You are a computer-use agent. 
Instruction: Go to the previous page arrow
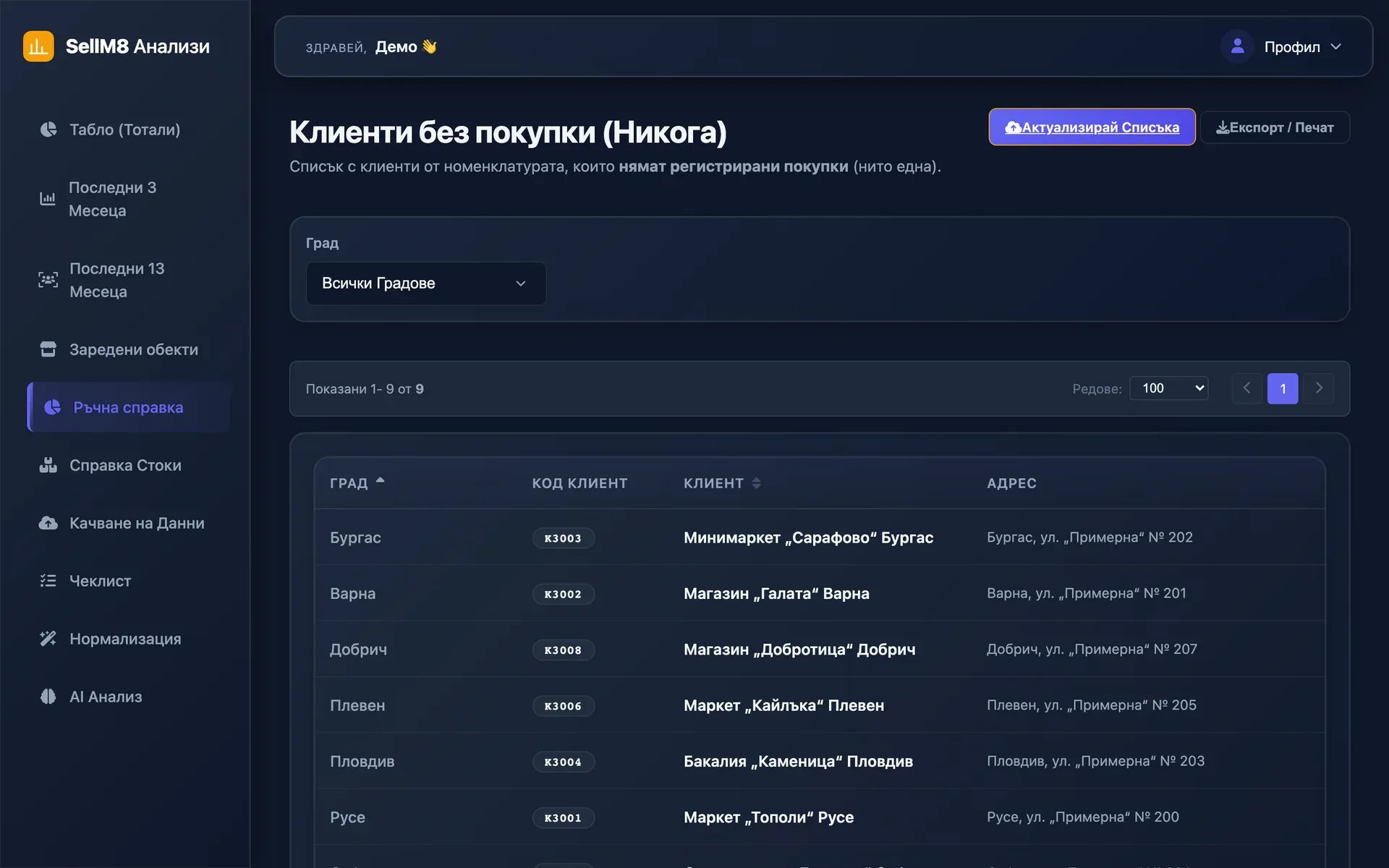coord(1246,388)
